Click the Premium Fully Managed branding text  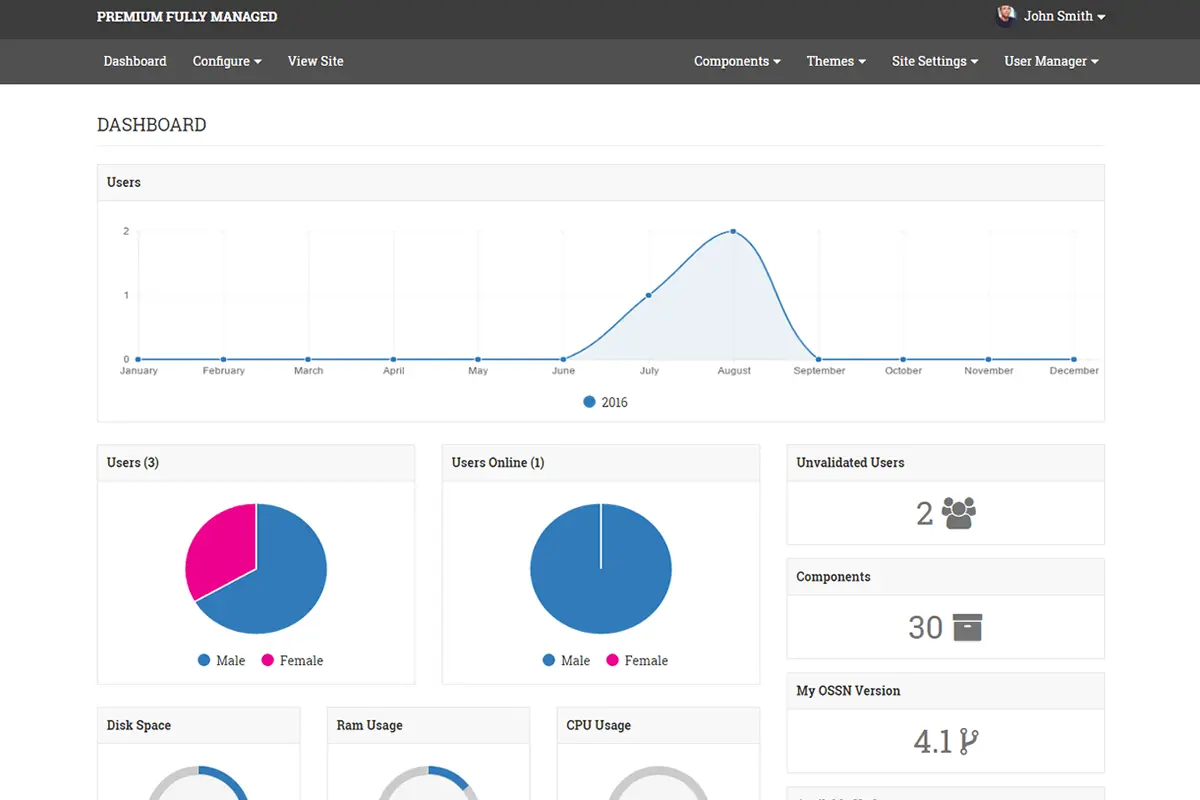click(x=186, y=16)
